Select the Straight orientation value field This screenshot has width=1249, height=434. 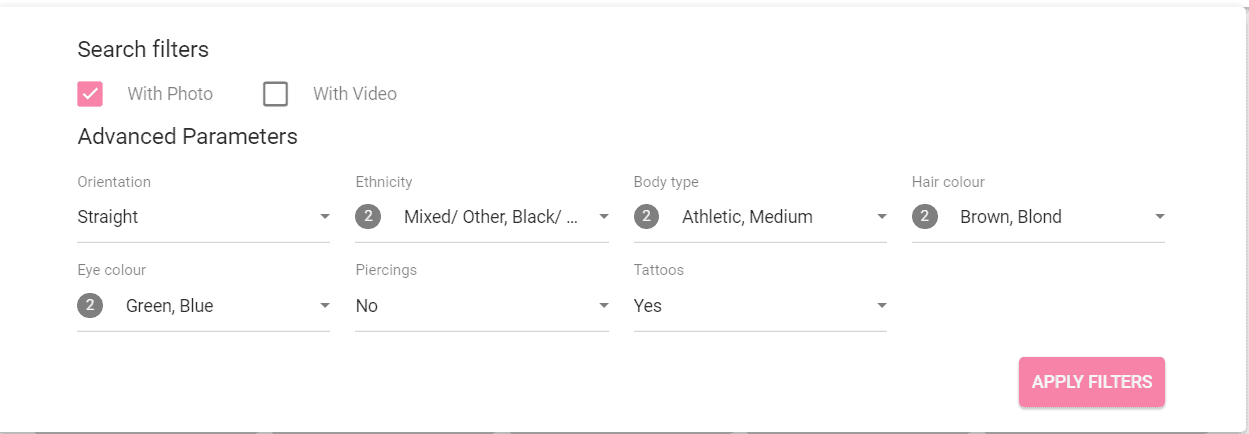point(204,217)
